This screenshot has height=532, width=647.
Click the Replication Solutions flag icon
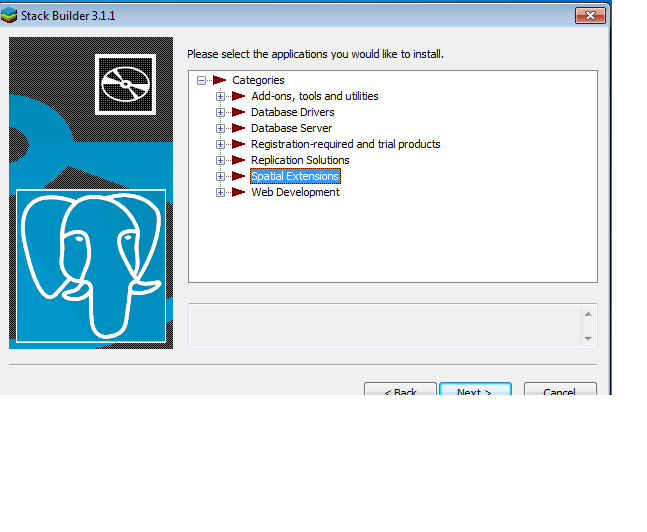[238, 160]
